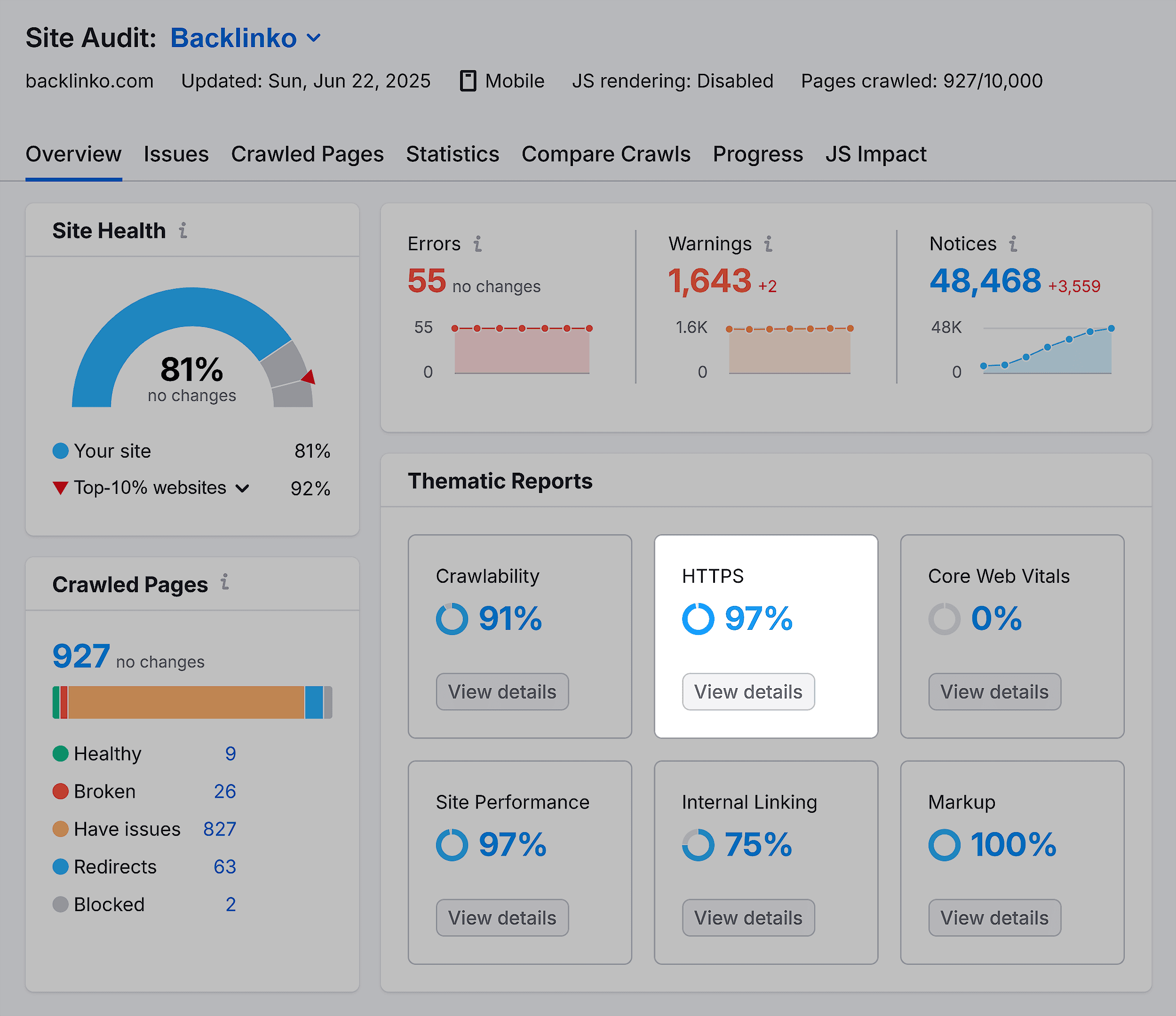Click the 927 crawled pages total
The width and height of the screenshot is (1176, 1016).
80,656
